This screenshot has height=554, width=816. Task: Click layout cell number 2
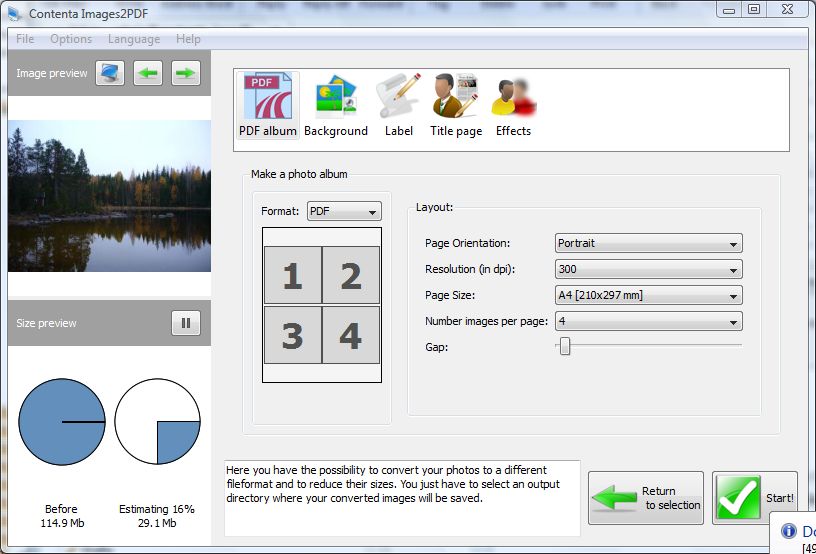click(x=351, y=275)
